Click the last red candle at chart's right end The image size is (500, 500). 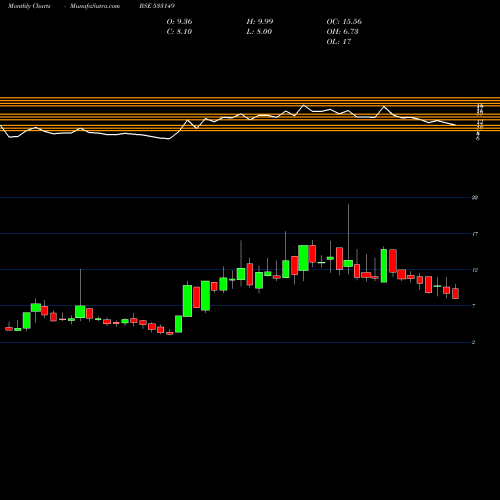coord(455,293)
